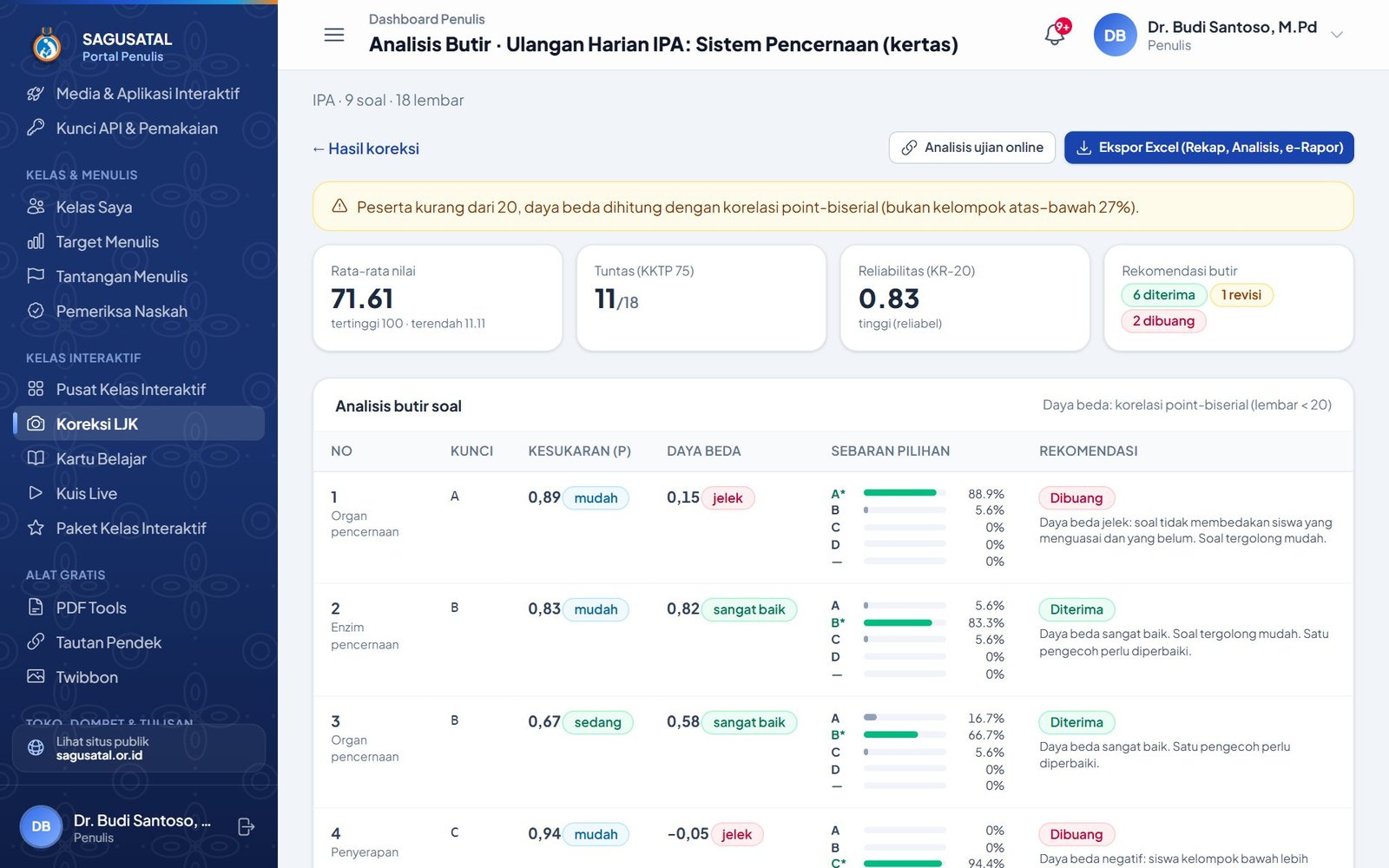Image resolution: width=1389 pixels, height=868 pixels.
Task: Click the KESUKARAN (P) column header
Action: click(580, 451)
